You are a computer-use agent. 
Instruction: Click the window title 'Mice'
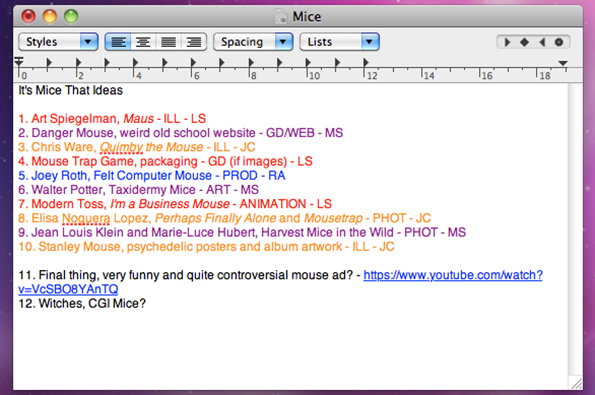point(307,17)
